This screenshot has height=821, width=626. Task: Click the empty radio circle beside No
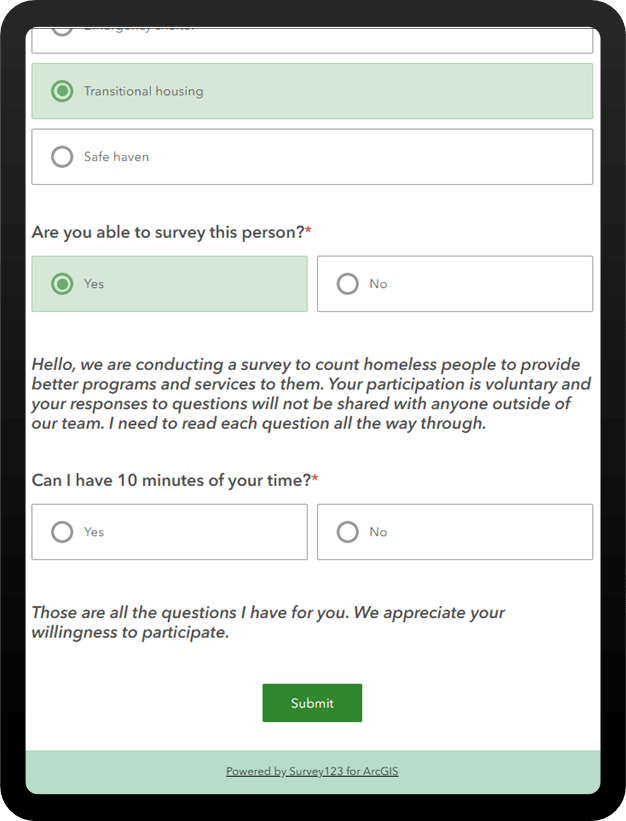pos(347,283)
